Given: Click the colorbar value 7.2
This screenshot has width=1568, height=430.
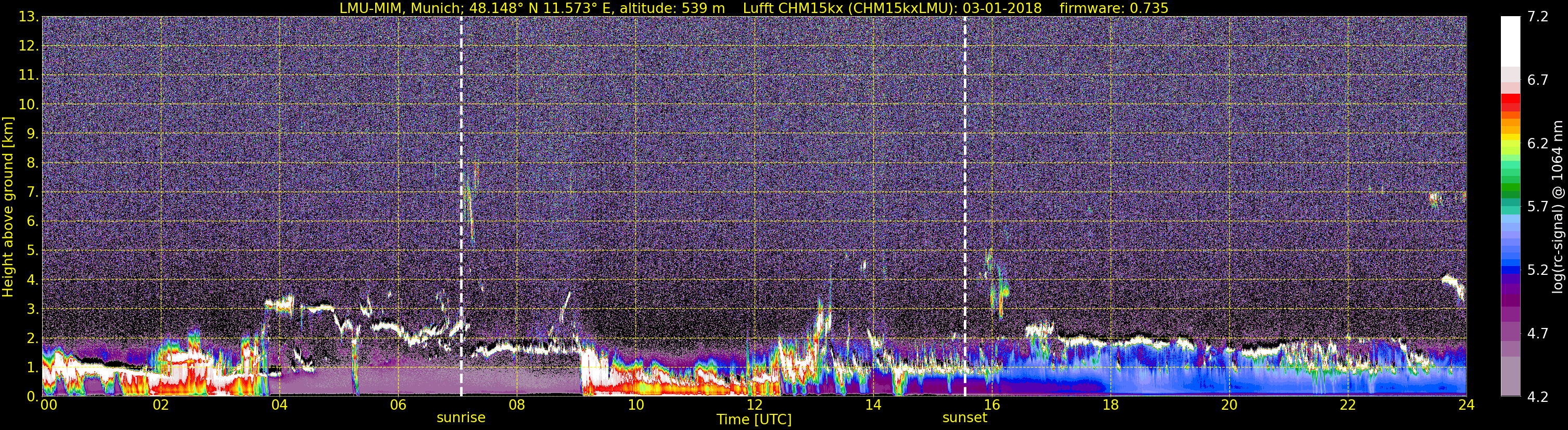Looking at the screenshot, I should pyautogui.click(x=1538, y=17).
